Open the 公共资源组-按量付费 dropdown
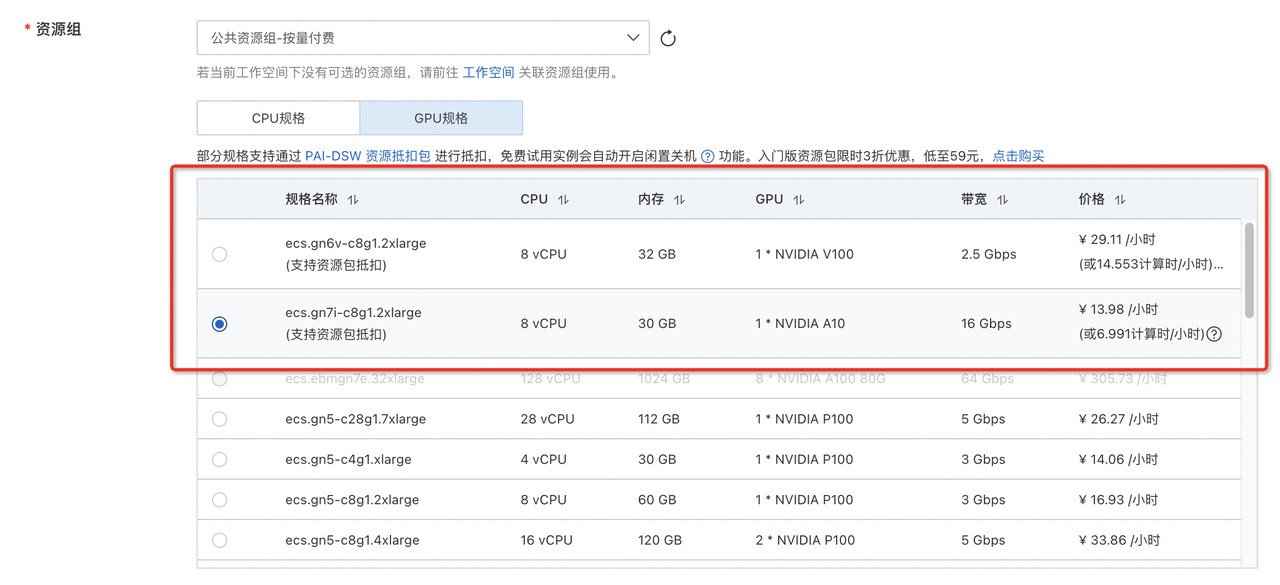The image size is (1280, 585). 422,38
